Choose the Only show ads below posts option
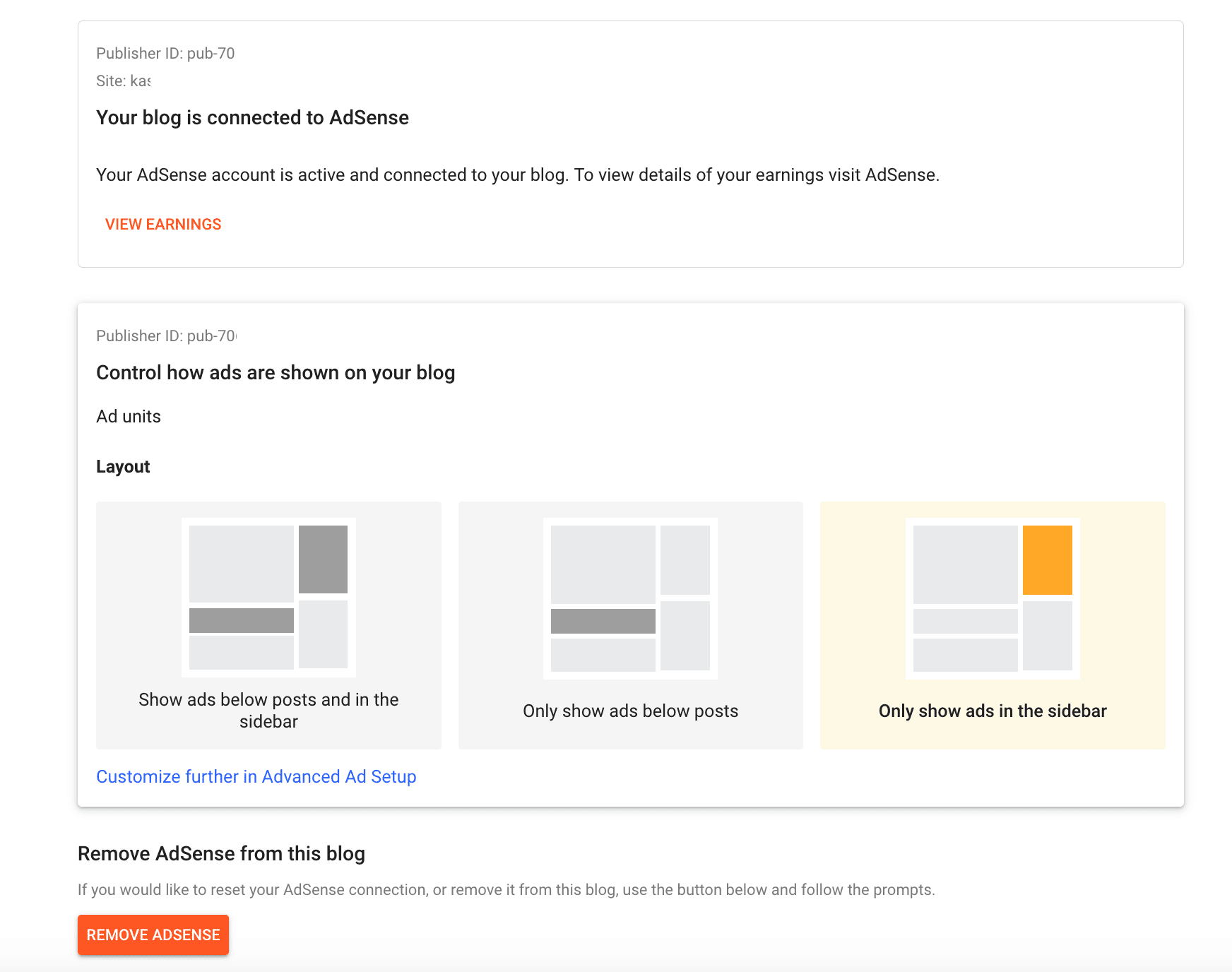The width and height of the screenshot is (1232, 972). (x=631, y=625)
